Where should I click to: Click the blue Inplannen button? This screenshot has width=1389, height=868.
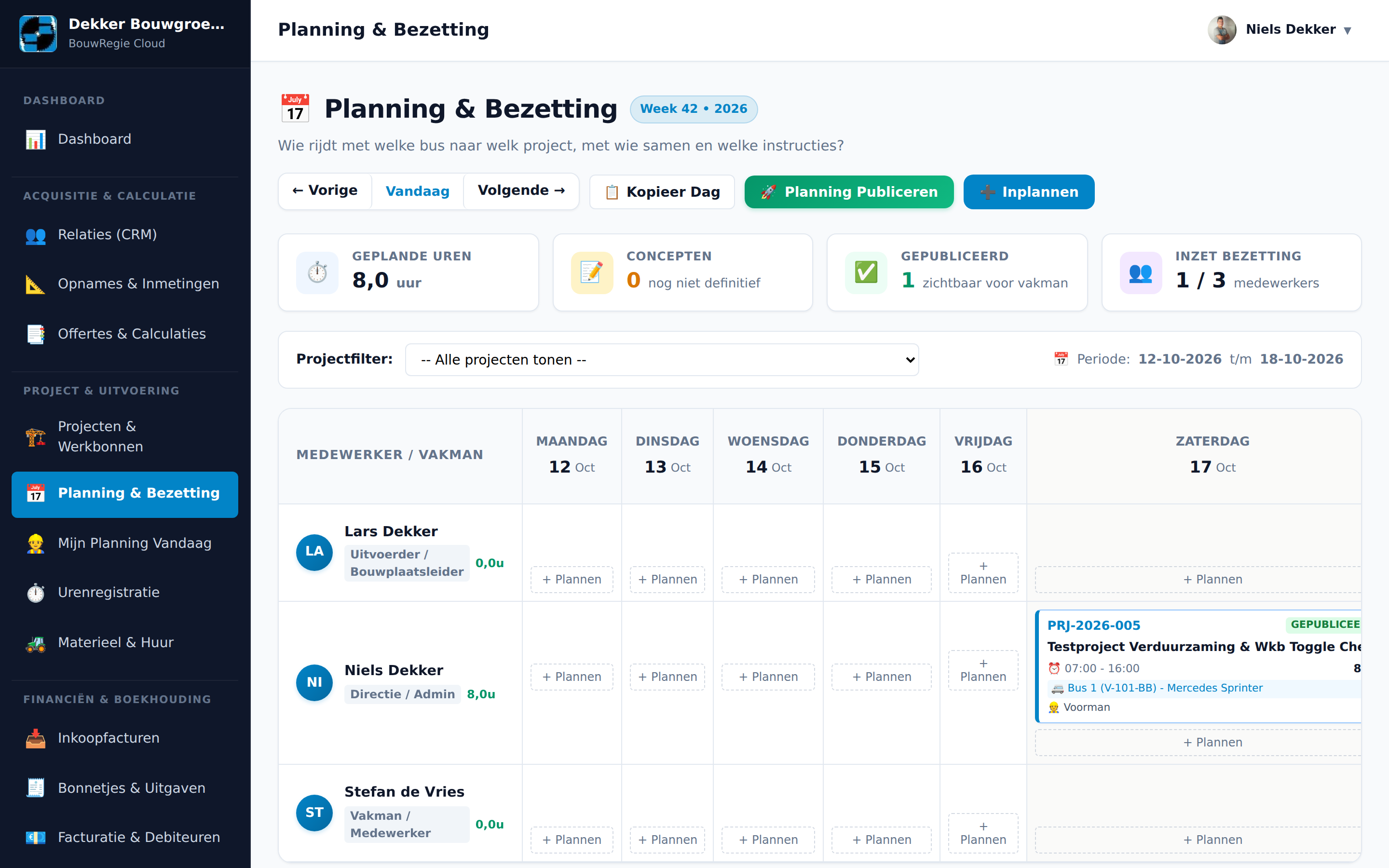click(1029, 192)
